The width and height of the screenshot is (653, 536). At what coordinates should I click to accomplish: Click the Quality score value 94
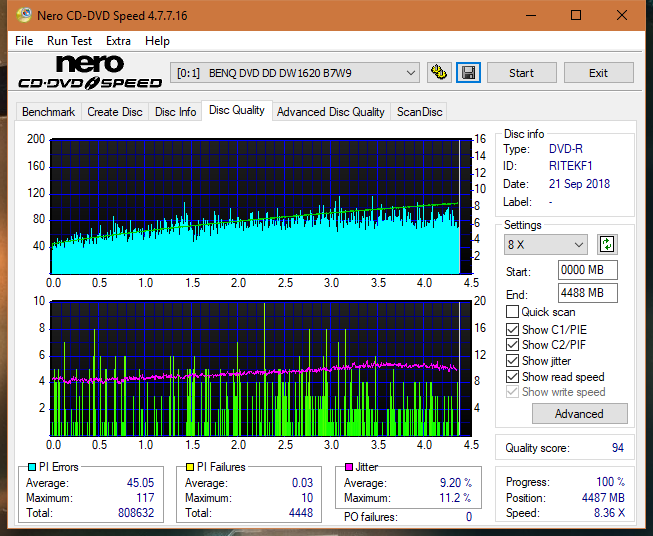point(618,448)
